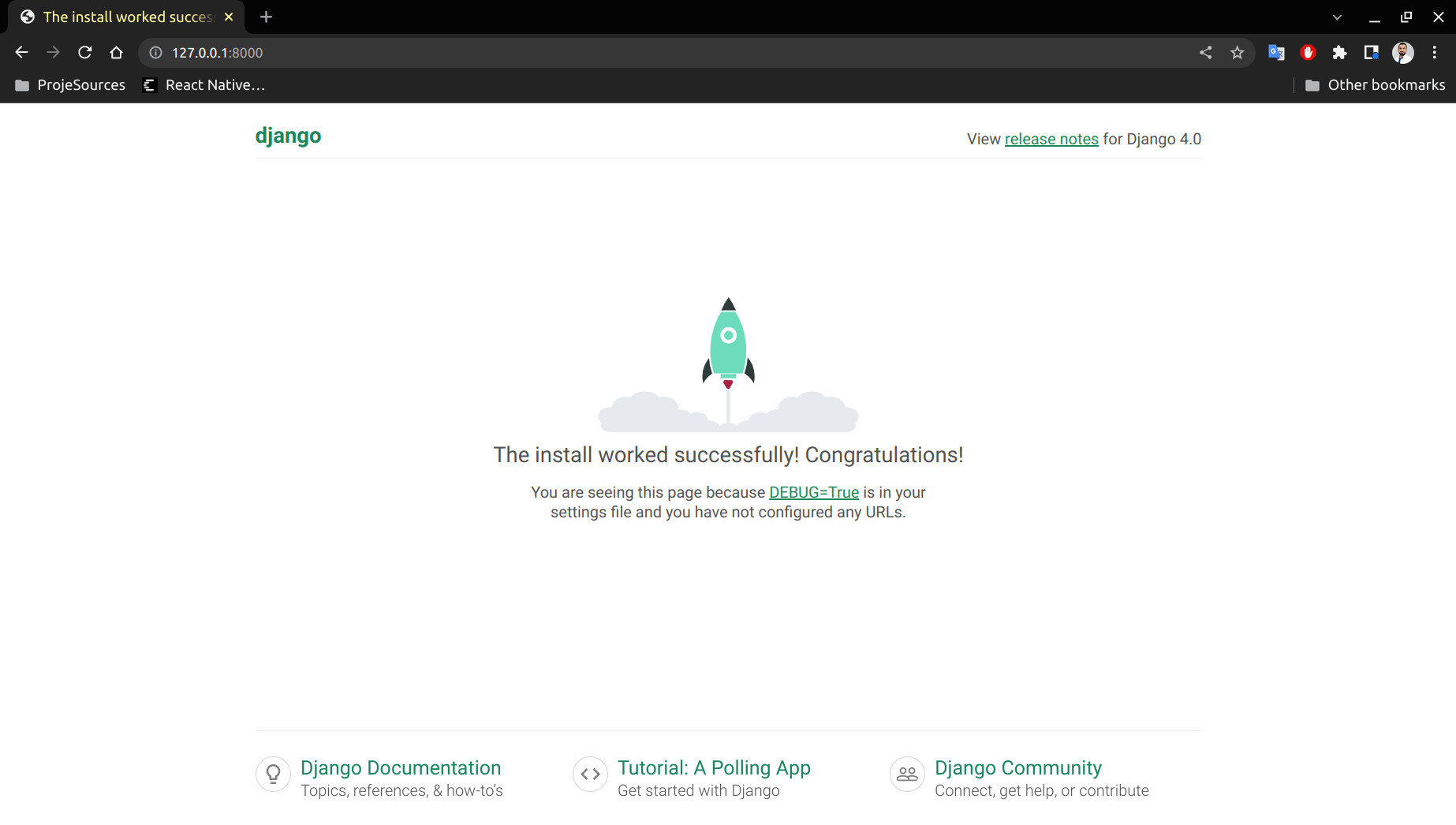Click the people community icon

(x=907, y=775)
